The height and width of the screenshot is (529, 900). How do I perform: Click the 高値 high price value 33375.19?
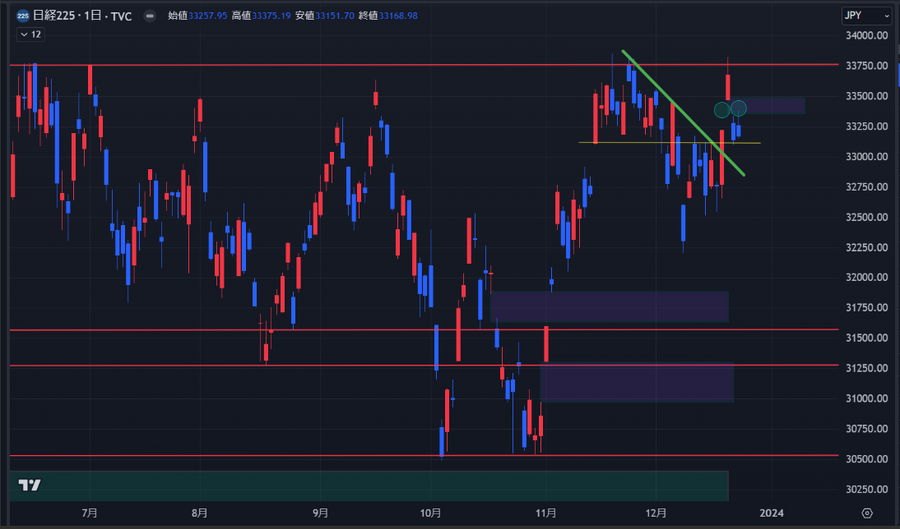(271, 16)
